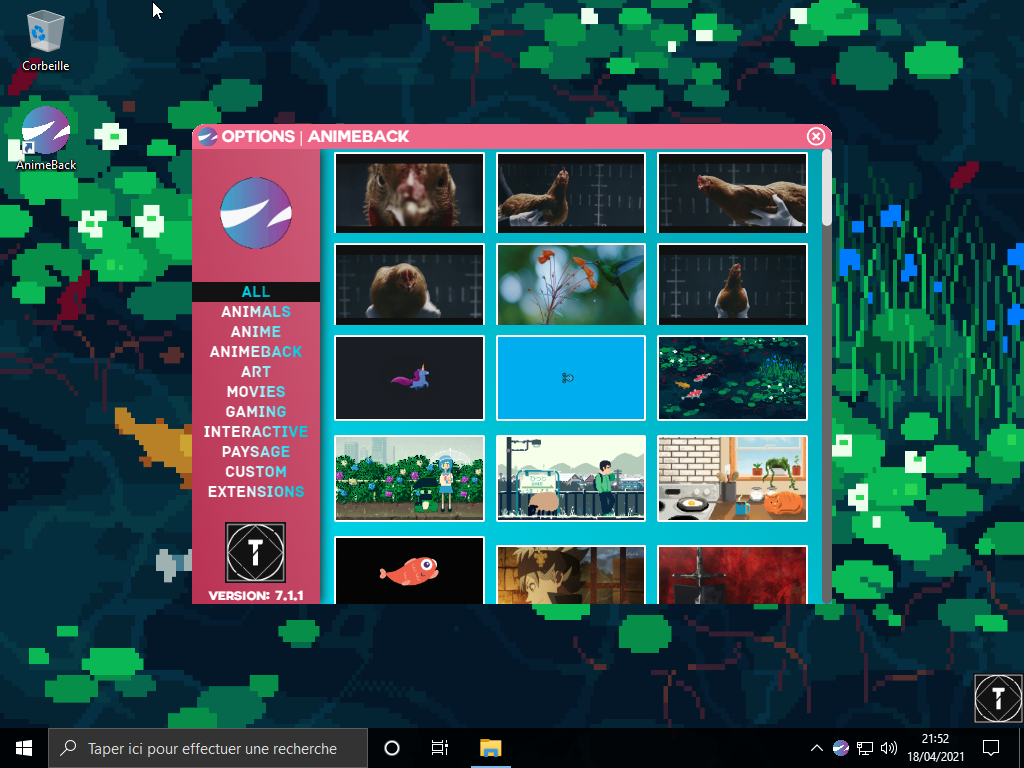1024x768 pixels.
Task: Open the GAMING category
Action: pyautogui.click(x=256, y=411)
